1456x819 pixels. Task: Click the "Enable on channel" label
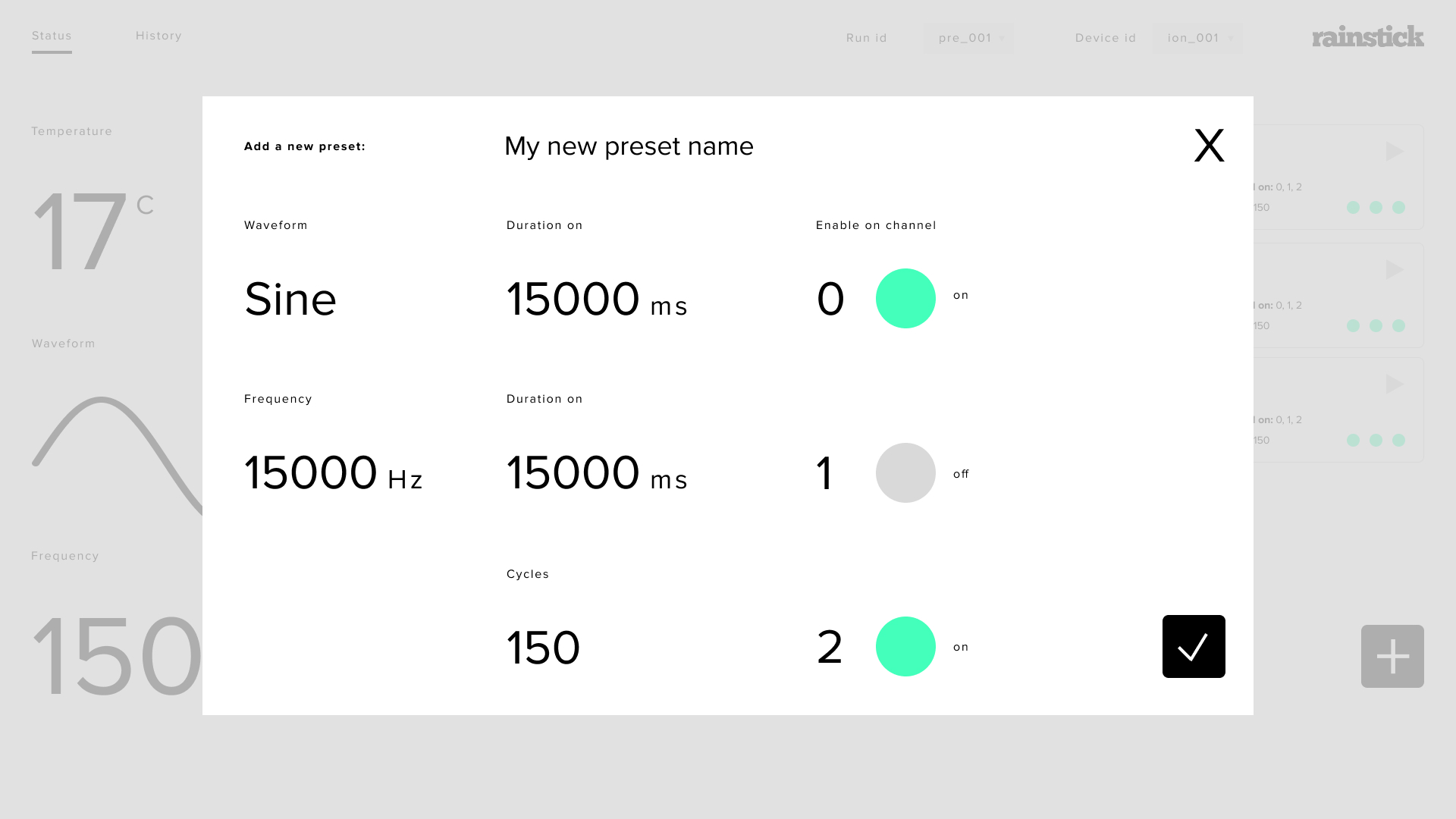coord(876,225)
